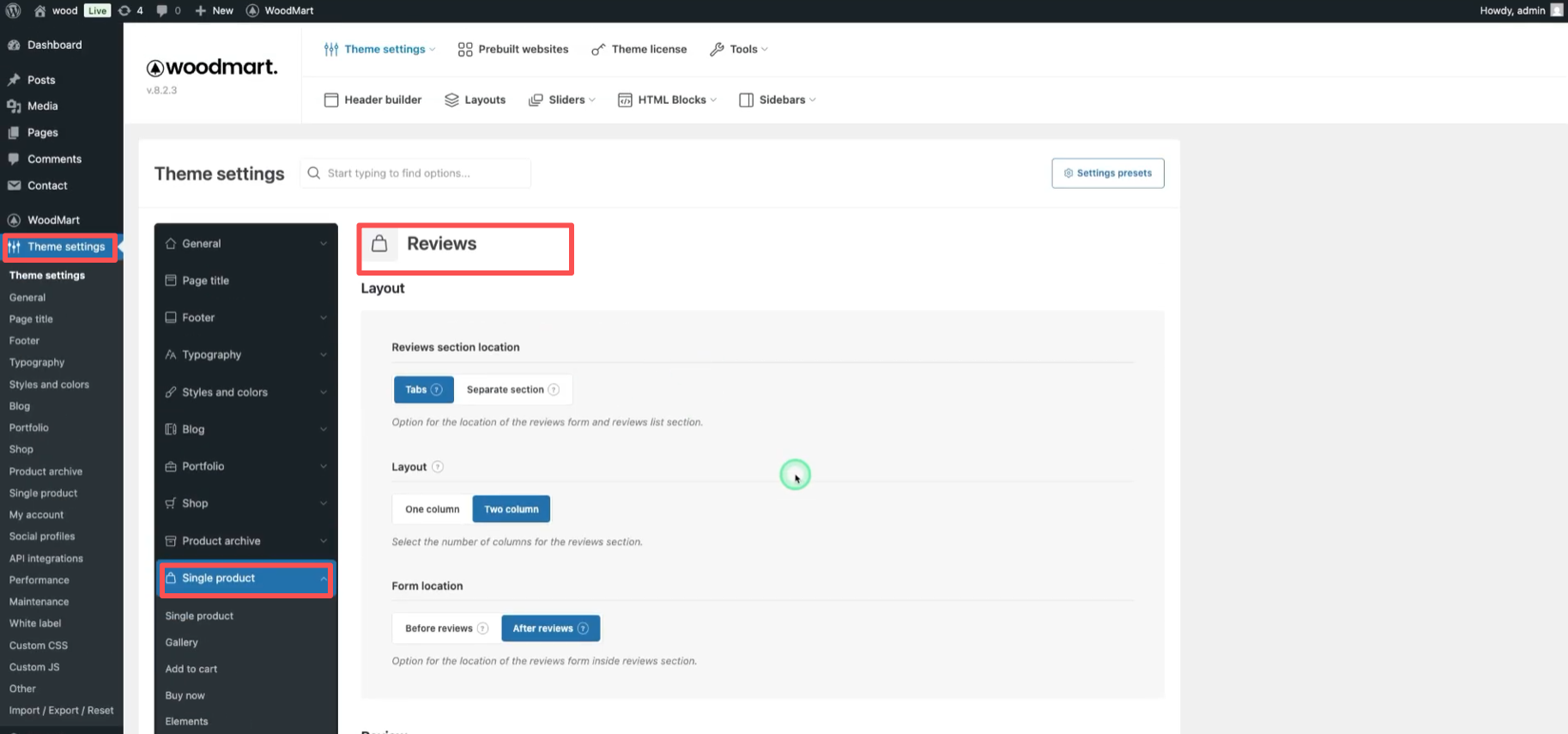Open the comments bubble icon in admin bar
Image resolution: width=1568 pixels, height=734 pixels.
[x=162, y=10]
